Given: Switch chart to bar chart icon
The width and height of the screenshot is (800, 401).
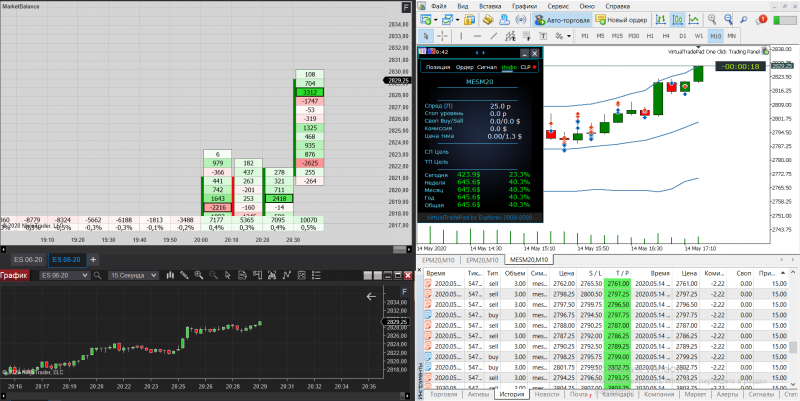Looking at the screenshot, I should [x=661, y=20].
